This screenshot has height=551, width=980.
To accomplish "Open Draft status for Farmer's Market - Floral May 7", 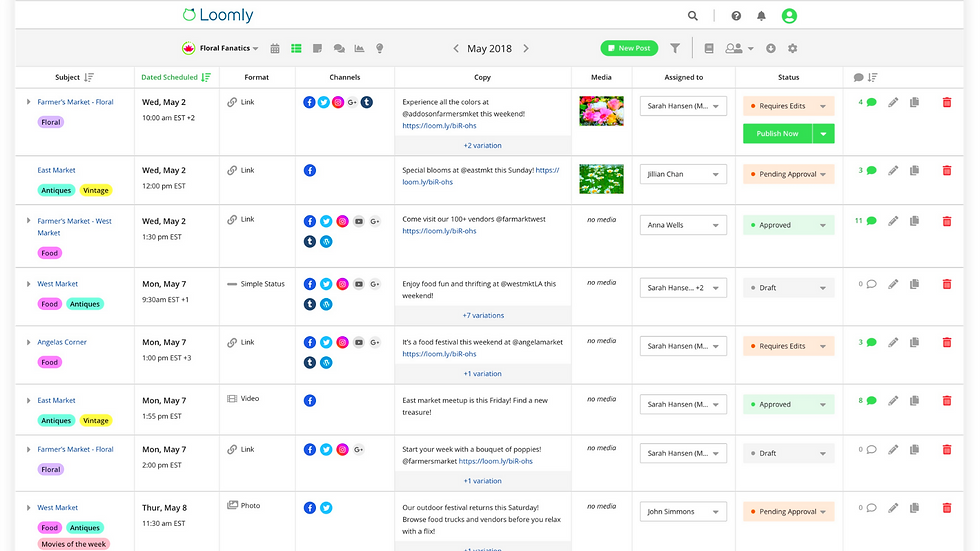I will coord(789,454).
